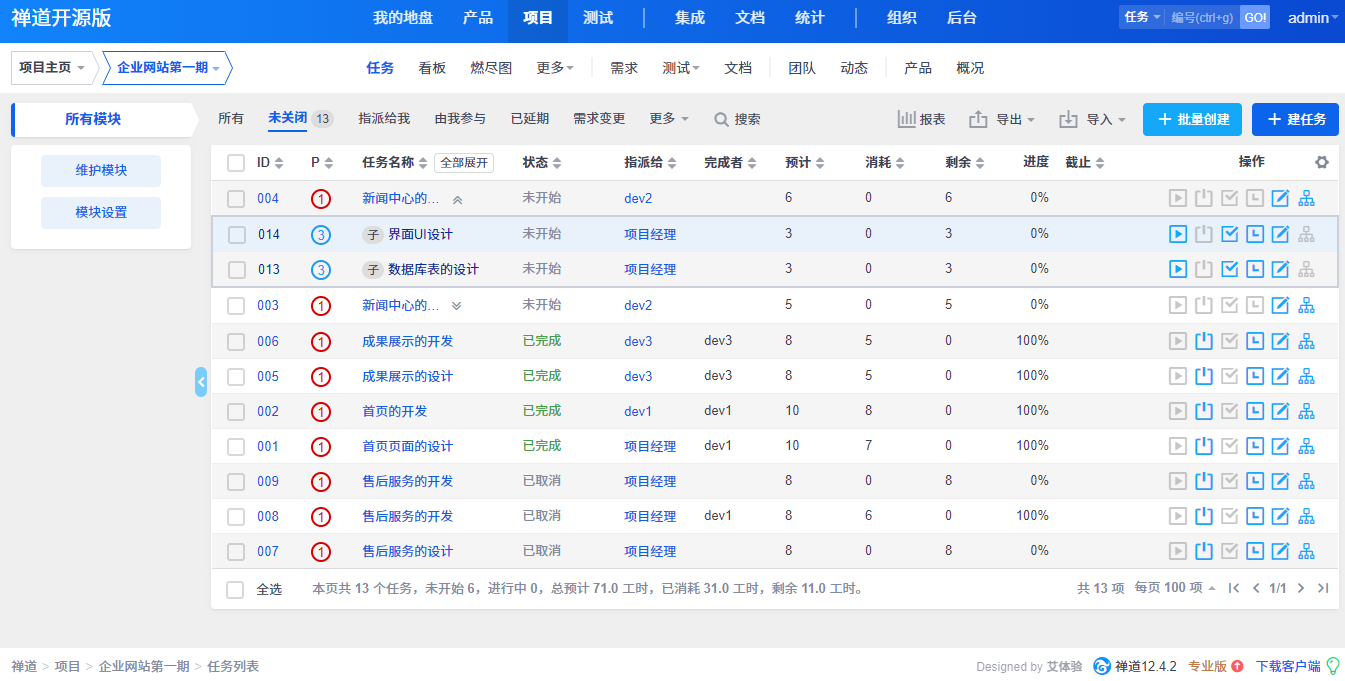1345x681 pixels.
Task: Open 报表 chart report
Action: click(x=921, y=119)
